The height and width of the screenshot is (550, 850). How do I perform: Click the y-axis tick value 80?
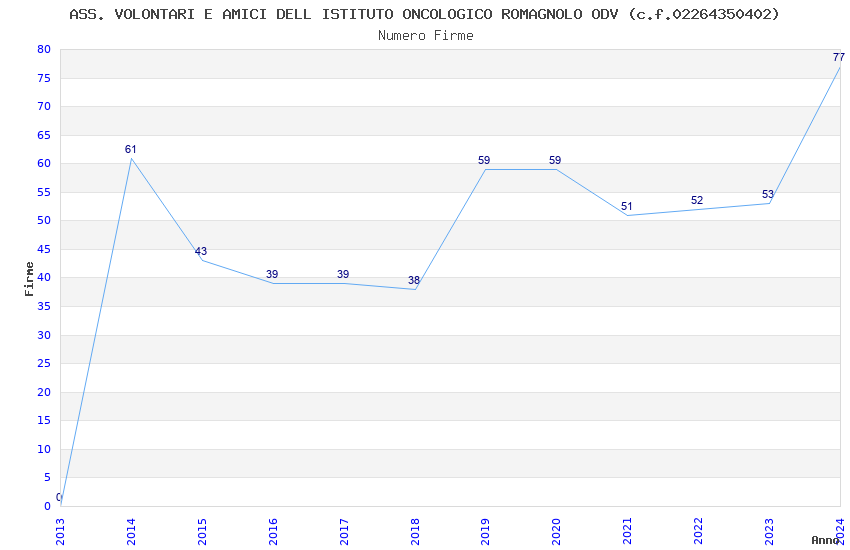(x=44, y=49)
